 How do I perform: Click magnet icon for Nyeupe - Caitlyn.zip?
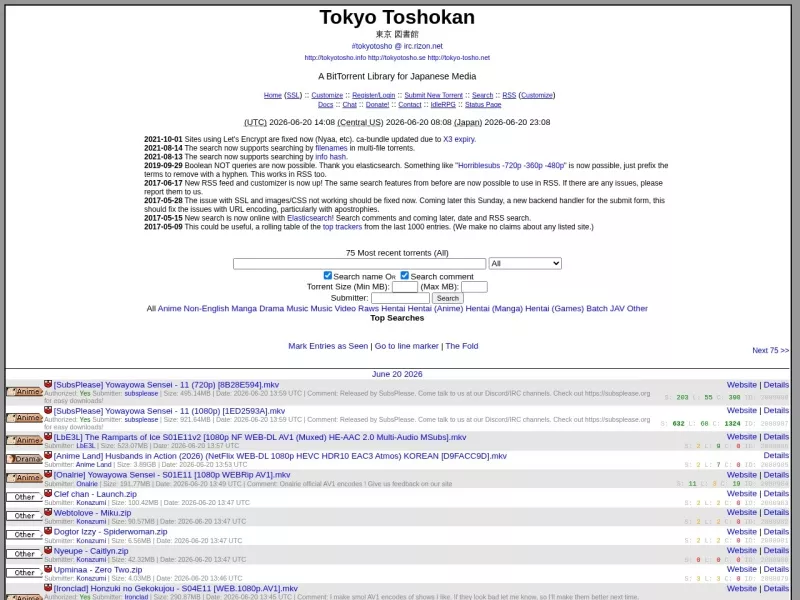click(x=48, y=550)
